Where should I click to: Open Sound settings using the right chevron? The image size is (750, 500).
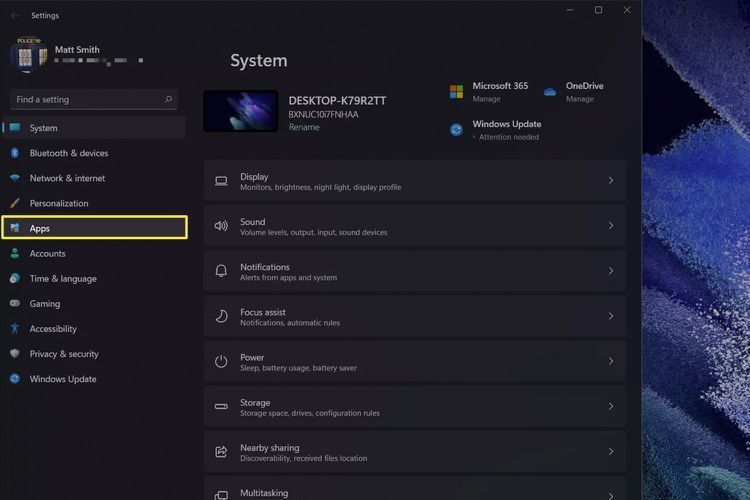610,226
